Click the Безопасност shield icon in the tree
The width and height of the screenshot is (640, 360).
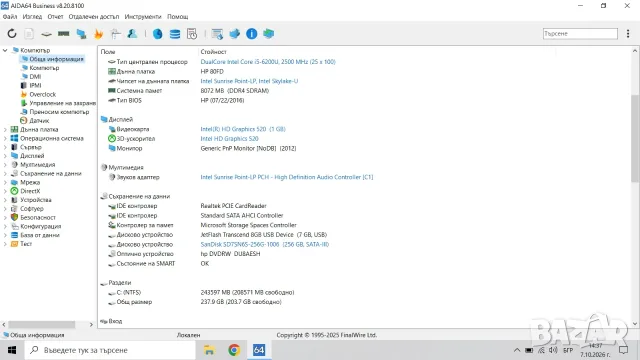(x=14, y=217)
